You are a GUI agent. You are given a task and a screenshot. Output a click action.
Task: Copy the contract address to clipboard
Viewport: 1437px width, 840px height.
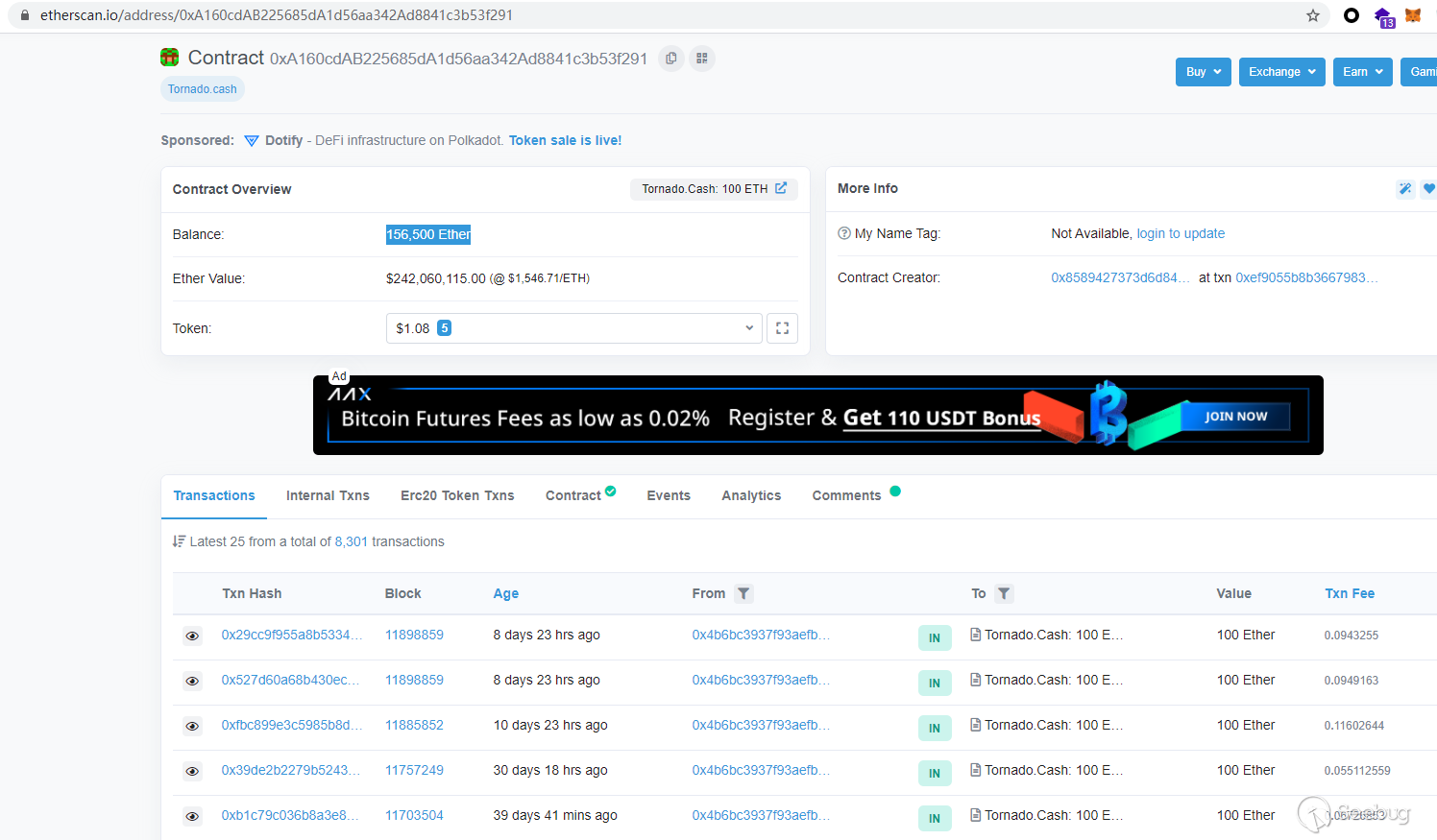670,59
